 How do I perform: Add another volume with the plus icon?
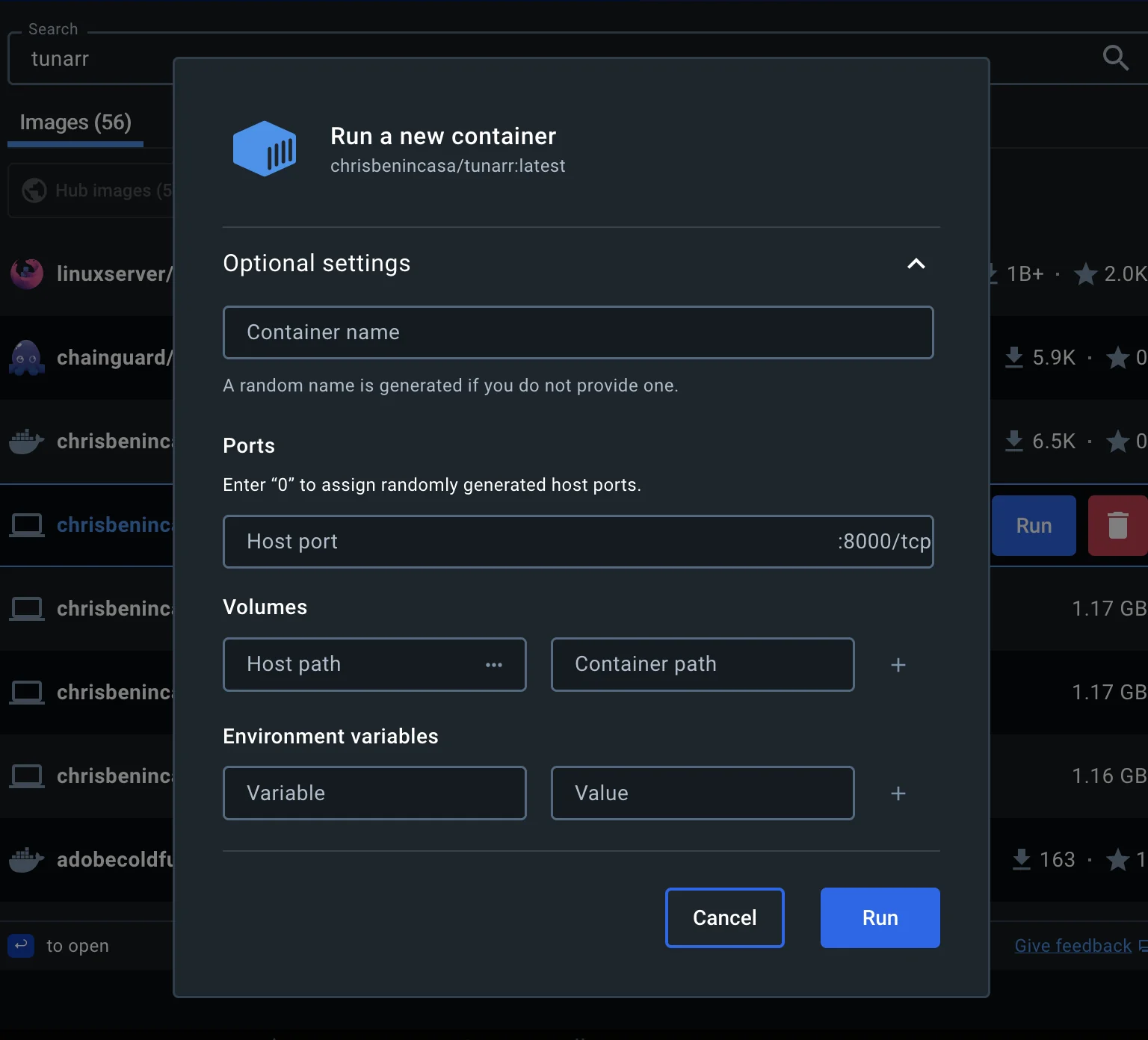[898, 665]
